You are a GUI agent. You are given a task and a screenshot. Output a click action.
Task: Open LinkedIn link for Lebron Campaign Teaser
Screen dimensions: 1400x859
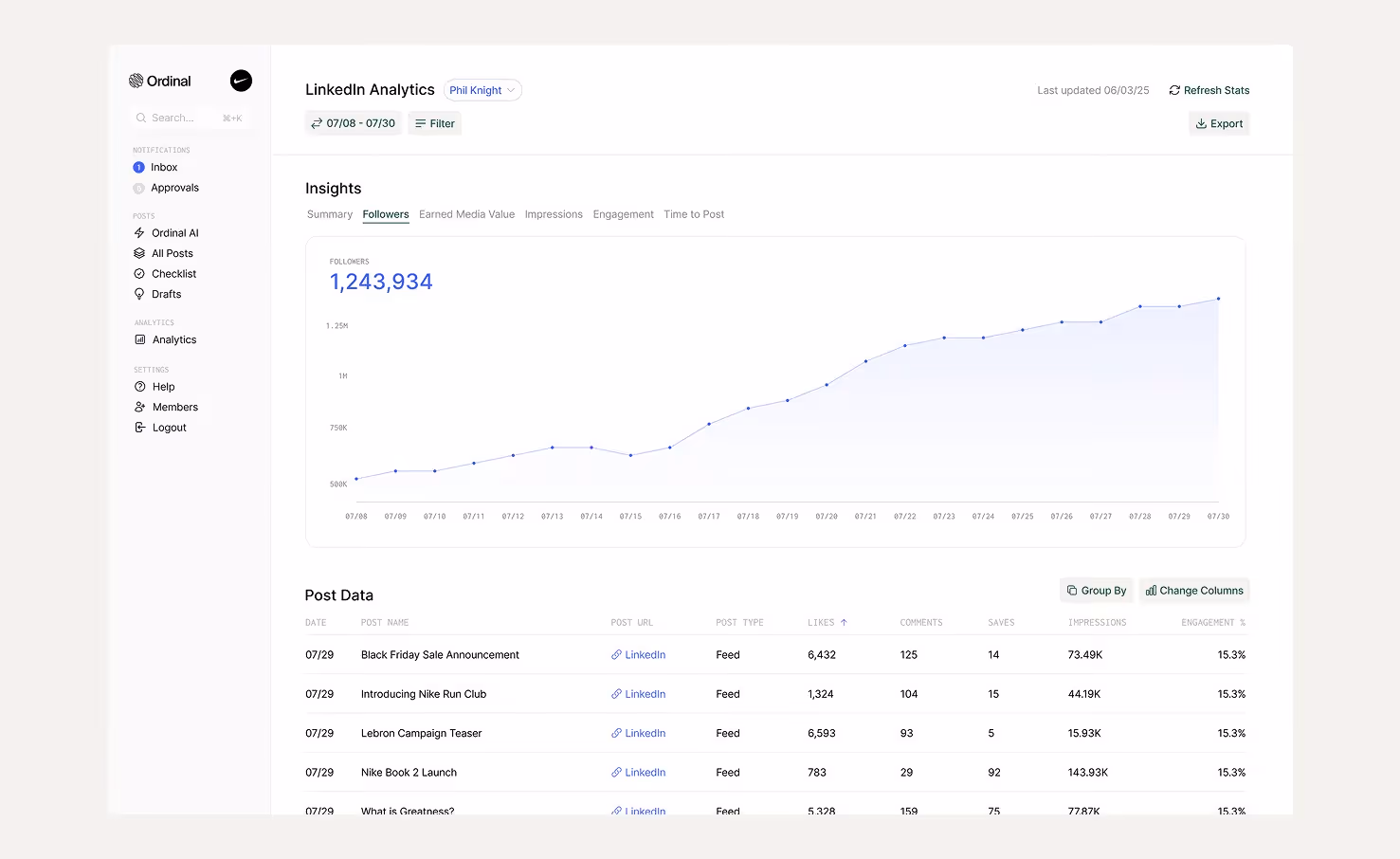click(x=639, y=733)
